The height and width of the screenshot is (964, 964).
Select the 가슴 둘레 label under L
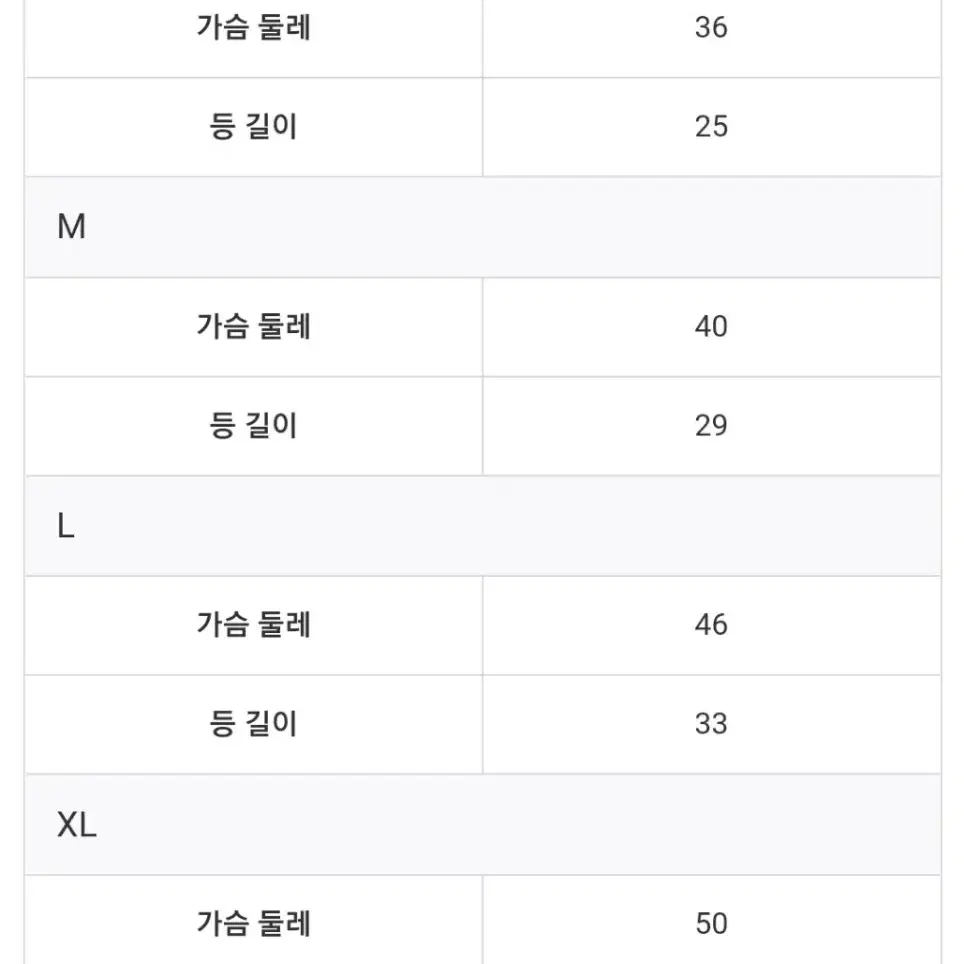click(253, 625)
